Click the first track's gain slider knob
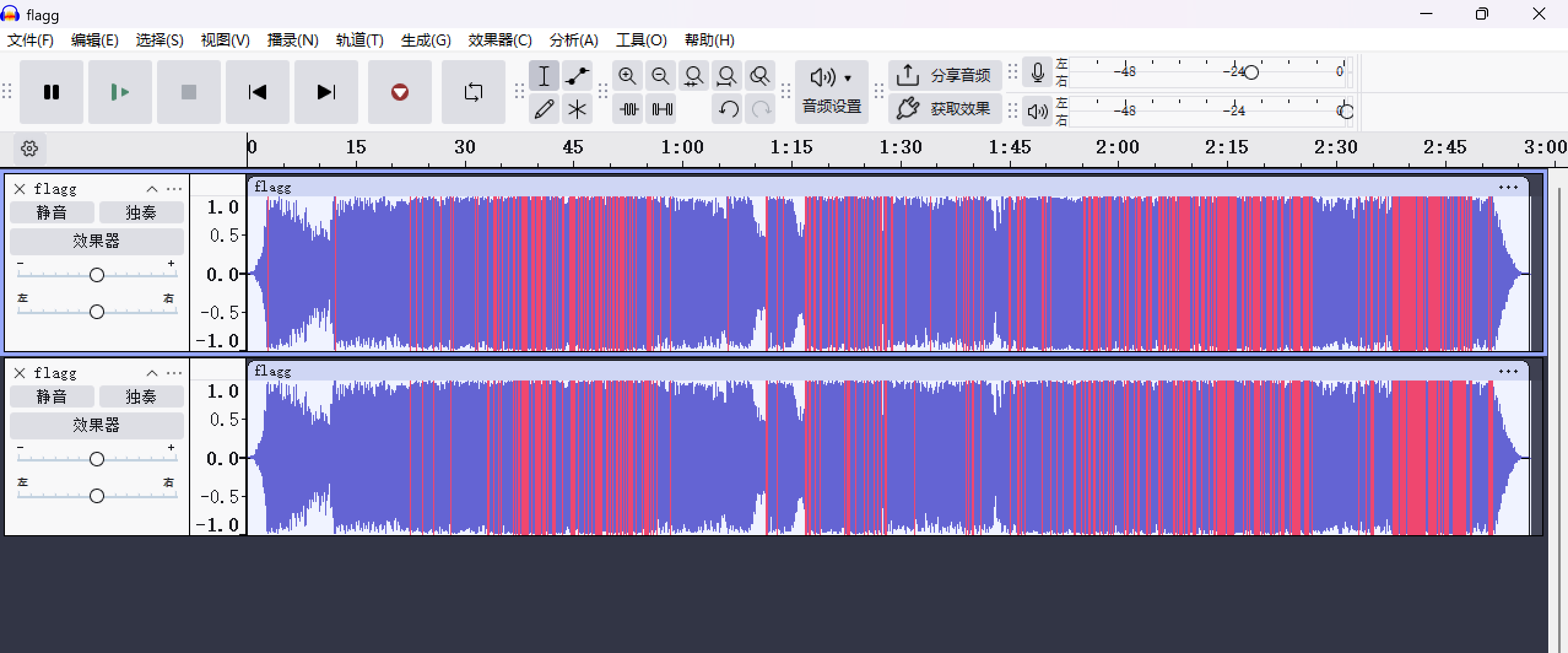Screen dimensions: 1568x653 (x=97, y=275)
